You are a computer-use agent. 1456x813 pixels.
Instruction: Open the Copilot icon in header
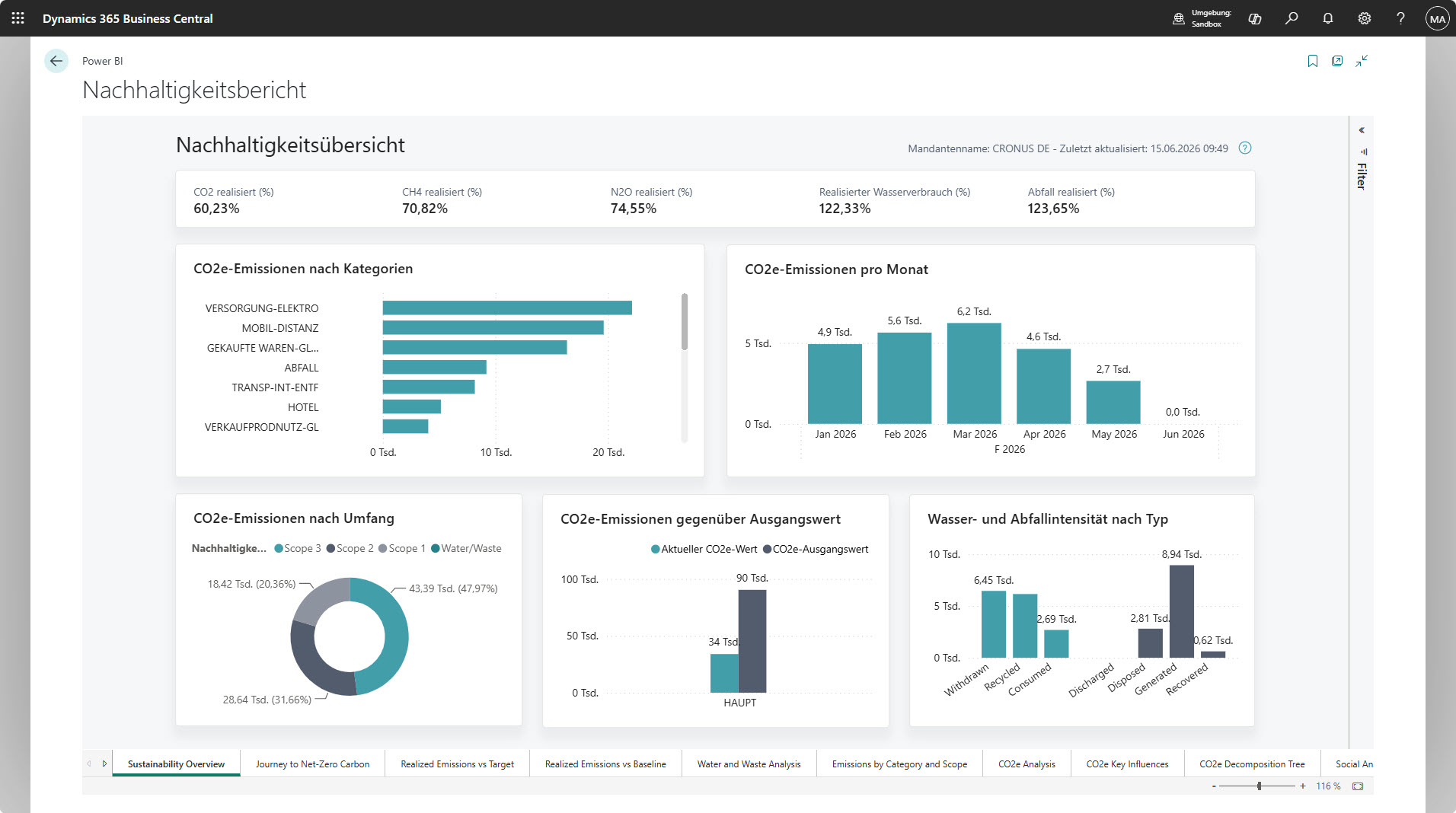click(1255, 18)
